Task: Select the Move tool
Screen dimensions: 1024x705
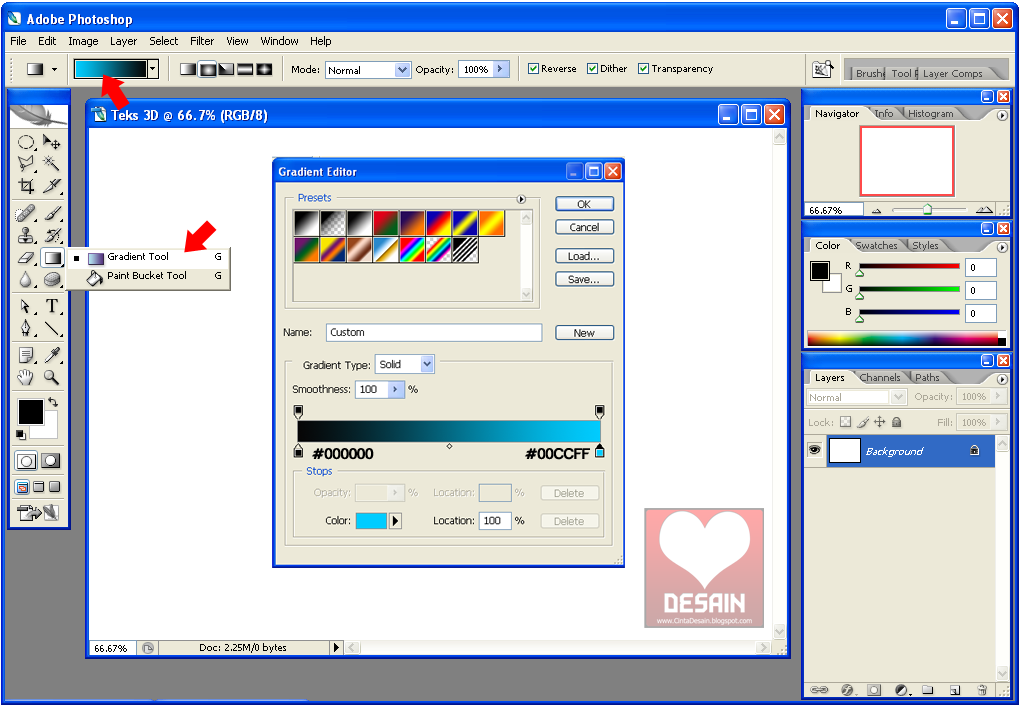Action: 52,142
